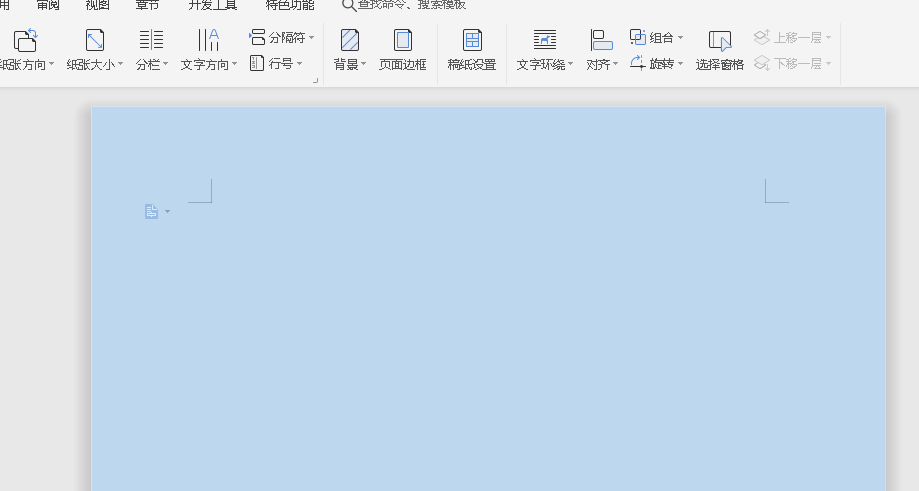
Task: Open the page setup dialog launcher
Action: (x=316, y=80)
